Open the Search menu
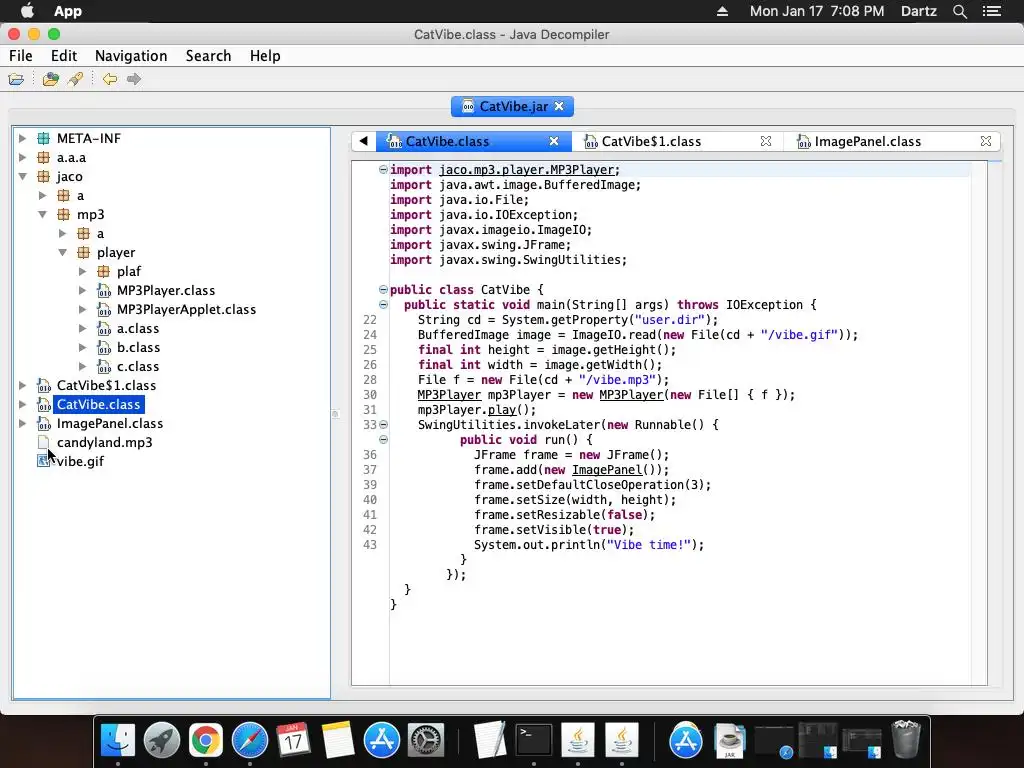Viewport: 1024px width, 768px height. pos(208,56)
